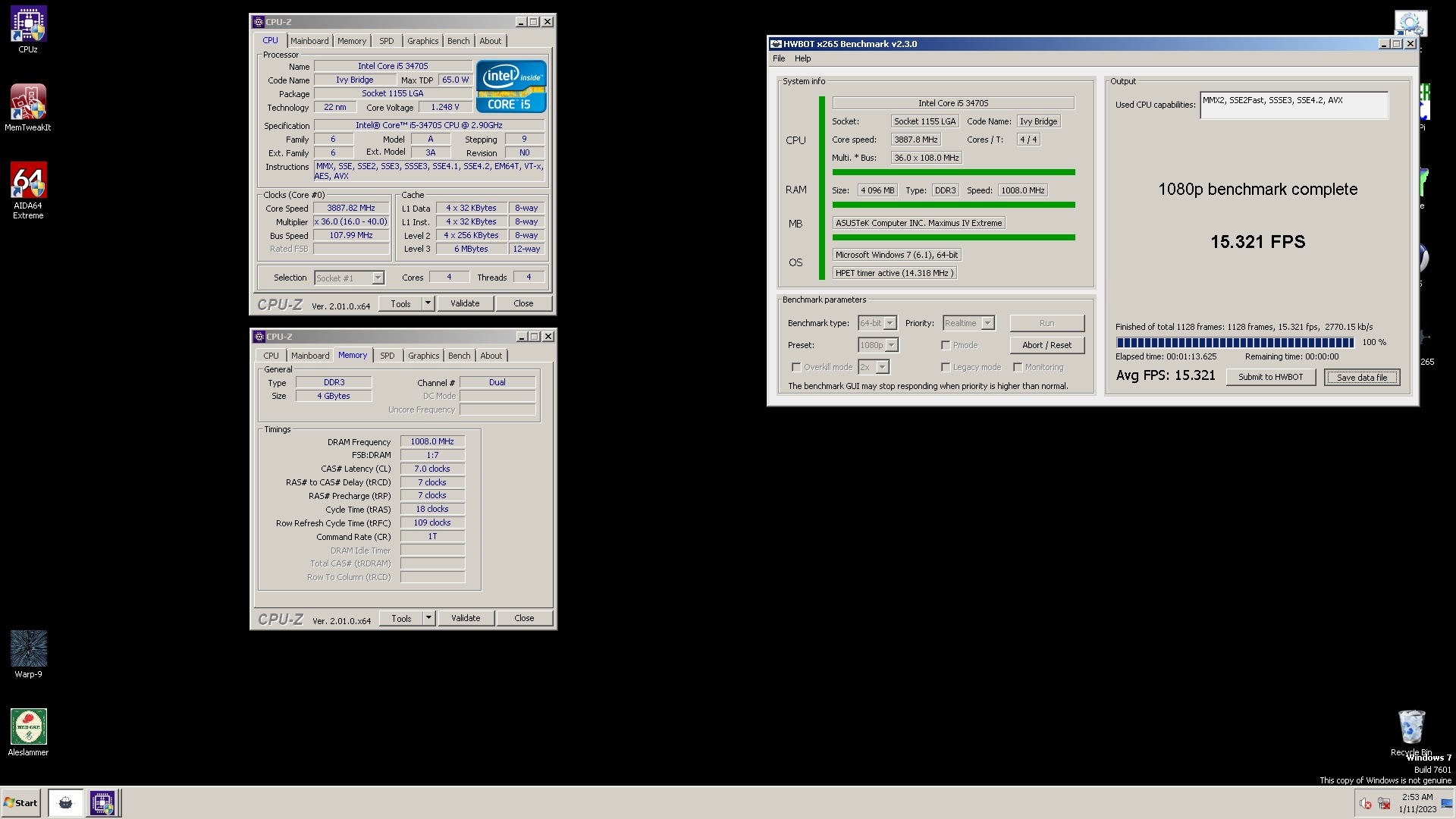
Task: Open the taskbar clock showing 2:53 AM
Action: tap(1417, 803)
